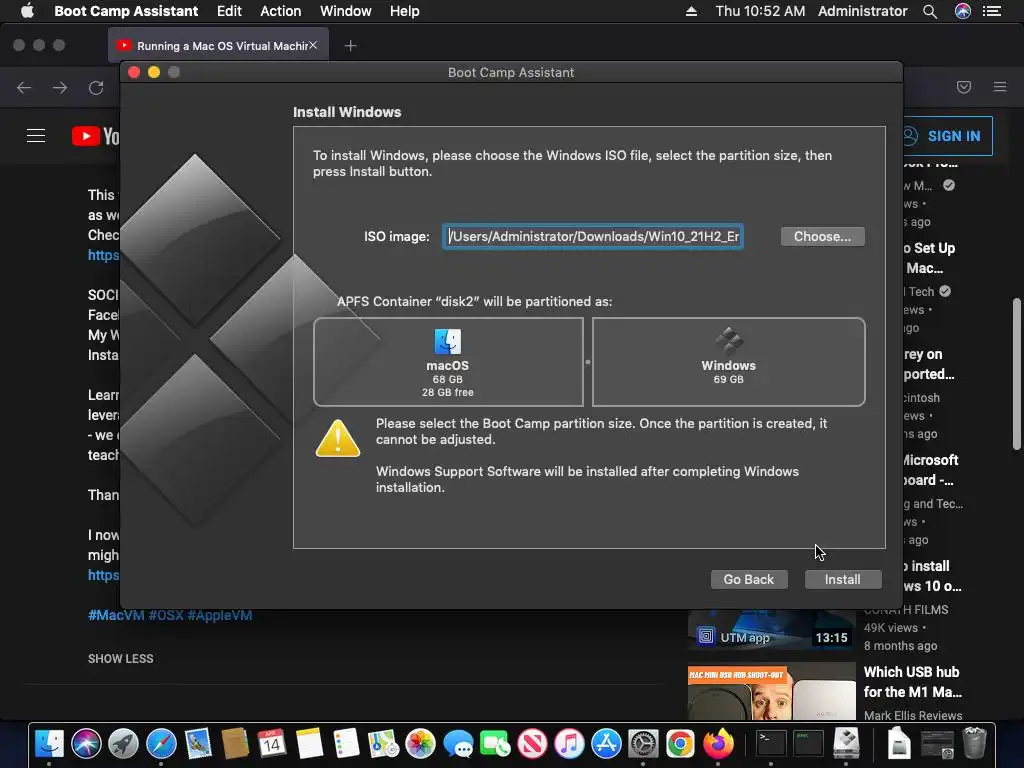The width and height of the screenshot is (1024, 768).
Task: Click browser back arrow
Action: tap(24, 88)
